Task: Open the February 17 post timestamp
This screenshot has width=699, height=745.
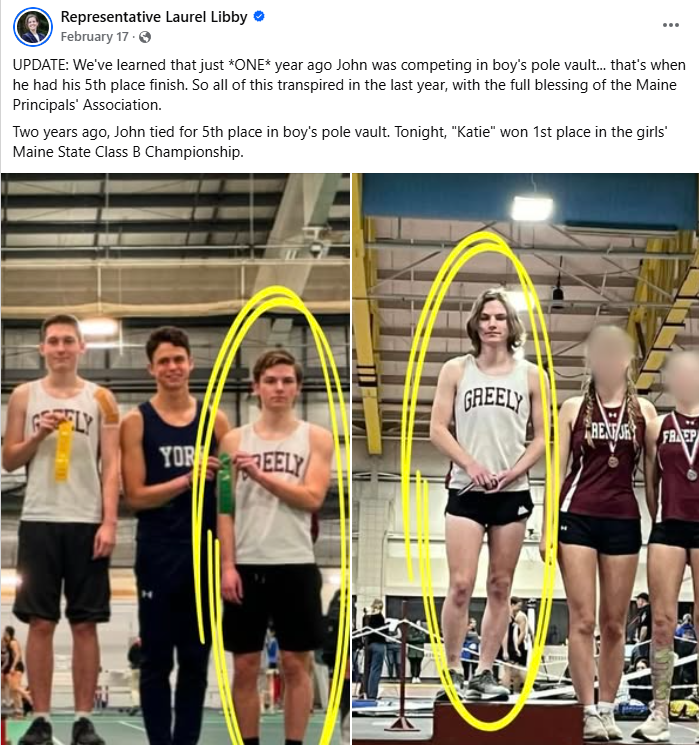Action: click(x=95, y=37)
